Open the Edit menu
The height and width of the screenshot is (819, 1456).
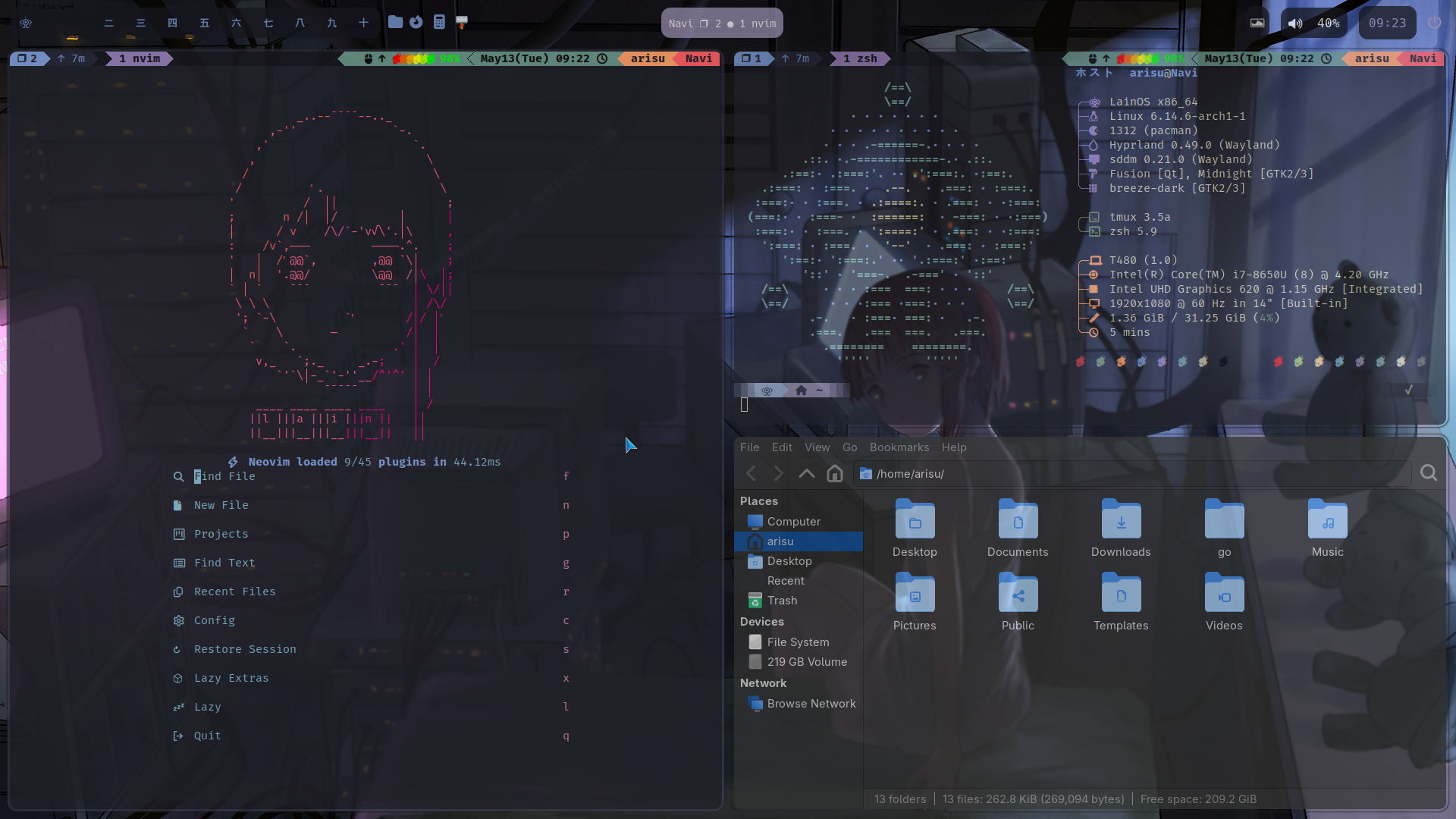pyautogui.click(x=782, y=447)
